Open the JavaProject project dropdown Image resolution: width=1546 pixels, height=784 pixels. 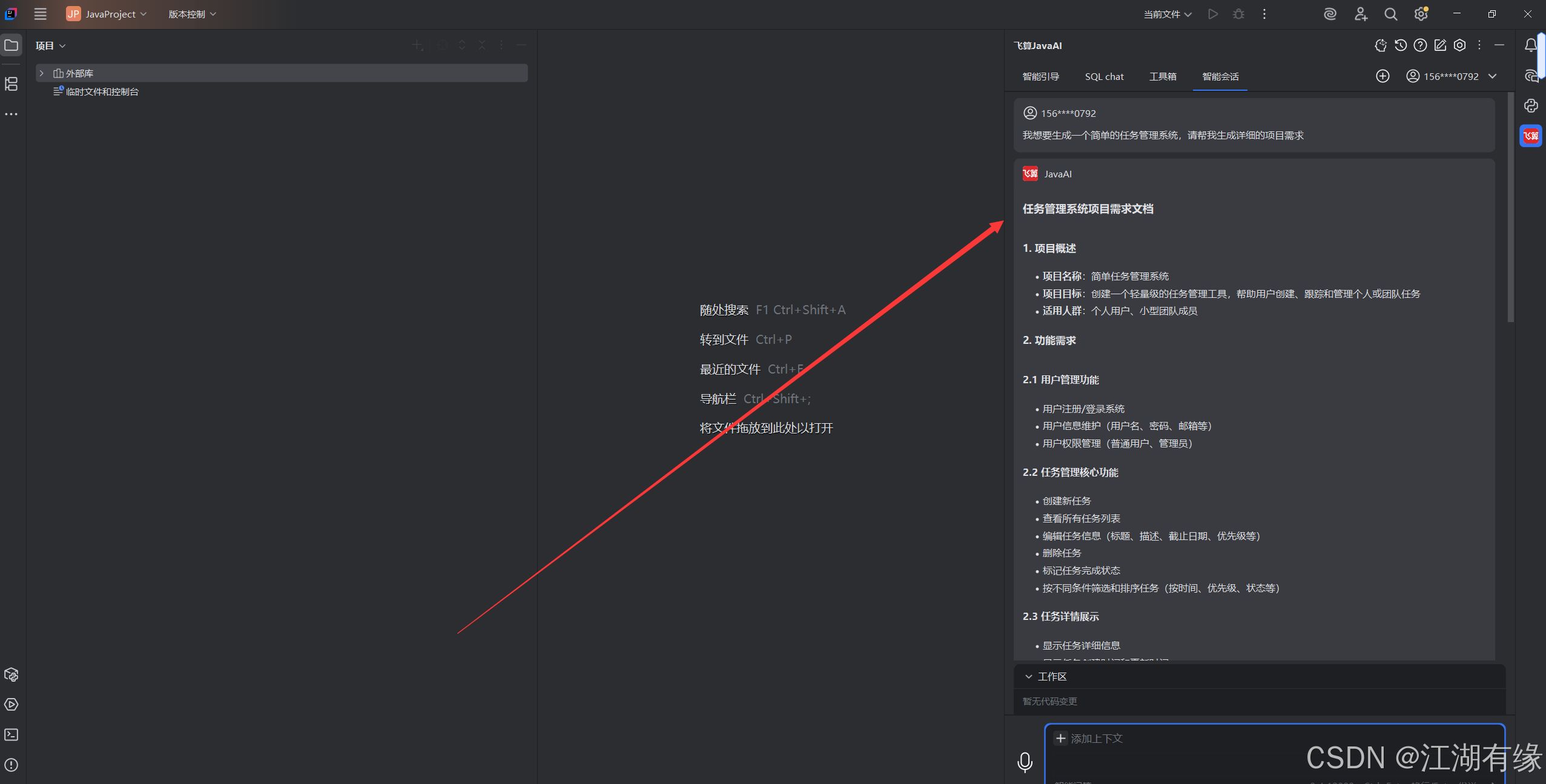coord(107,14)
